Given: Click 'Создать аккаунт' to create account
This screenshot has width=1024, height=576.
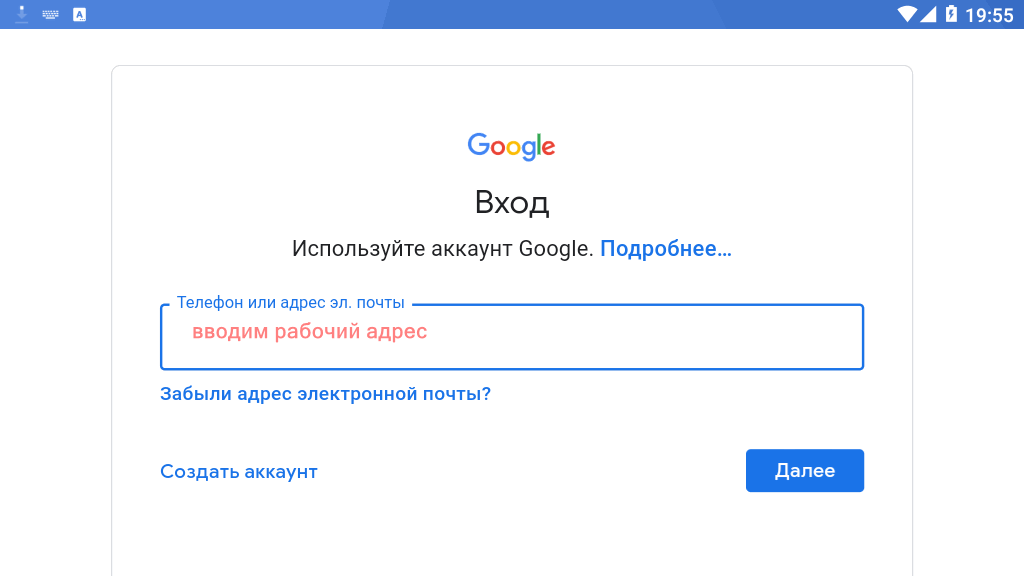Looking at the screenshot, I should pyautogui.click(x=239, y=472).
